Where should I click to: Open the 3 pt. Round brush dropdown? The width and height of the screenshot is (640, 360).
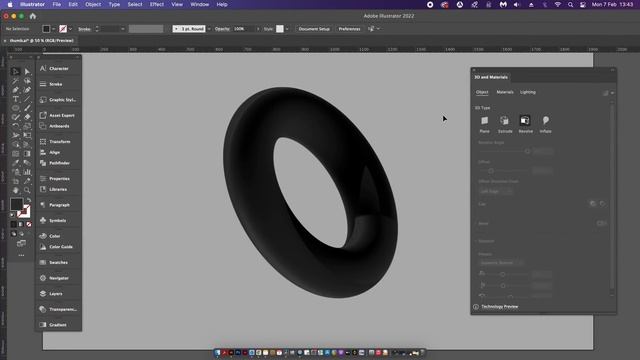click(209, 29)
